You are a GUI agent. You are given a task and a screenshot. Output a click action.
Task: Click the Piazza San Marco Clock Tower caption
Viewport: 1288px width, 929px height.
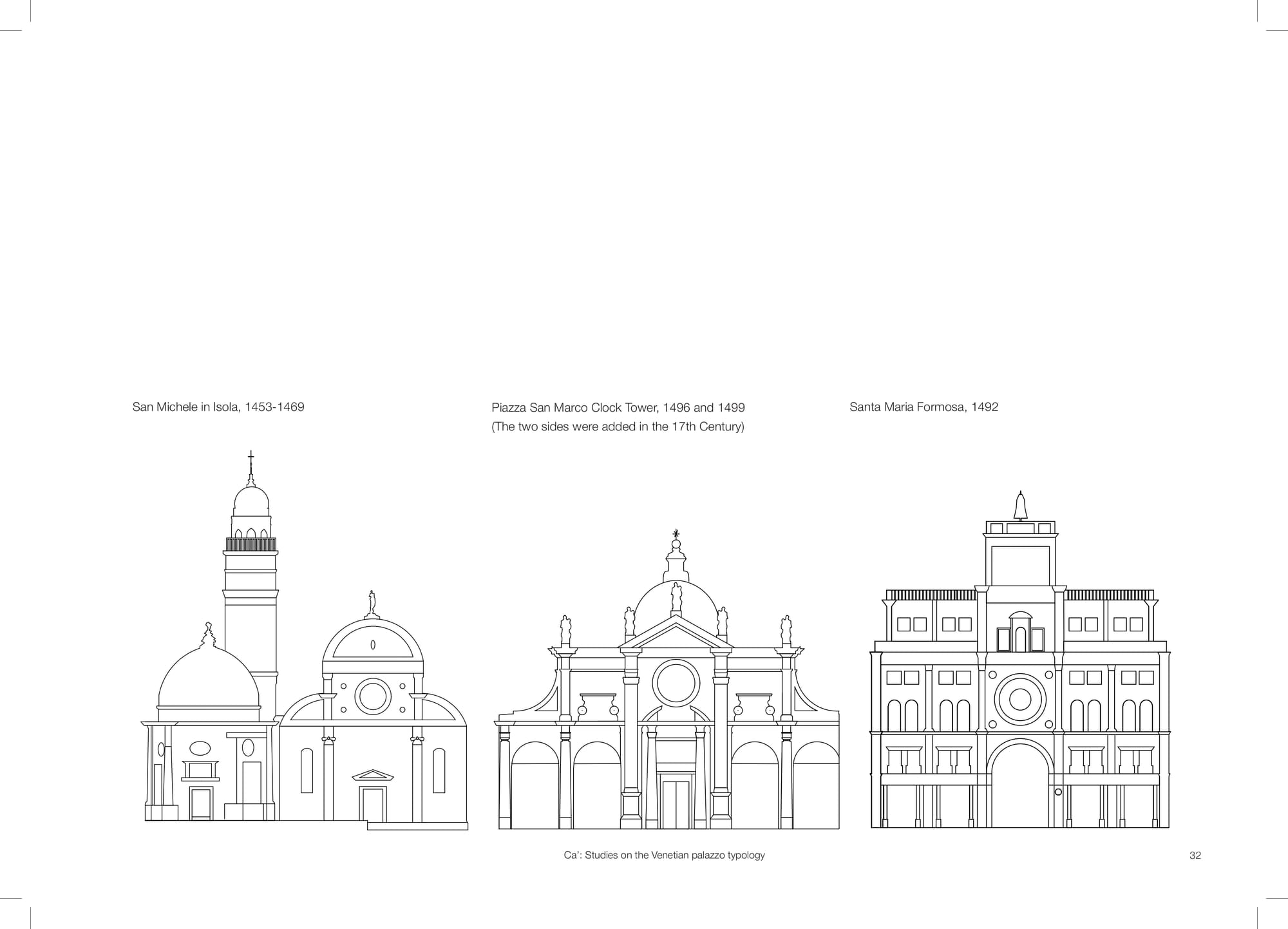point(618,408)
